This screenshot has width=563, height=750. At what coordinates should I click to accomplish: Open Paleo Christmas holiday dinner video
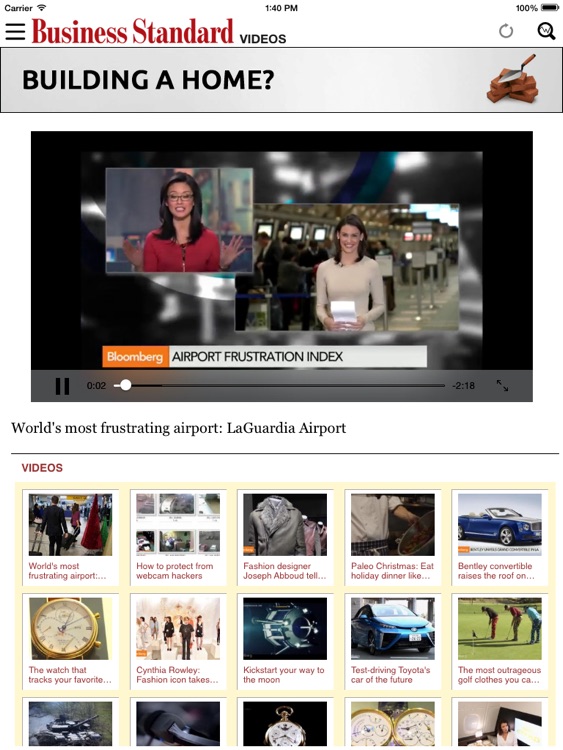pos(393,525)
